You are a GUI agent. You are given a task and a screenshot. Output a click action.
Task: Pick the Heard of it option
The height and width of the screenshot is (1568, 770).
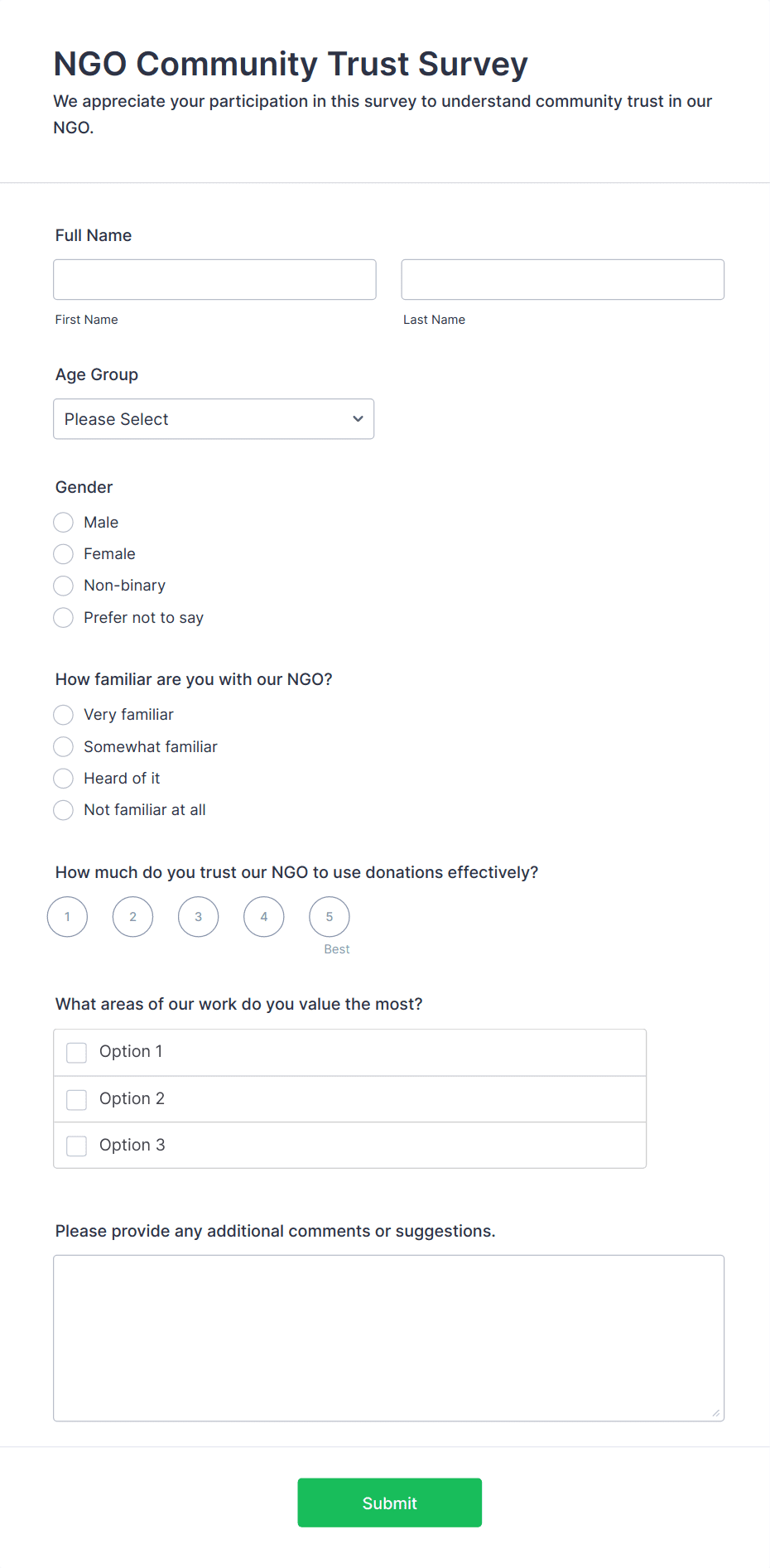click(x=64, y=779)
